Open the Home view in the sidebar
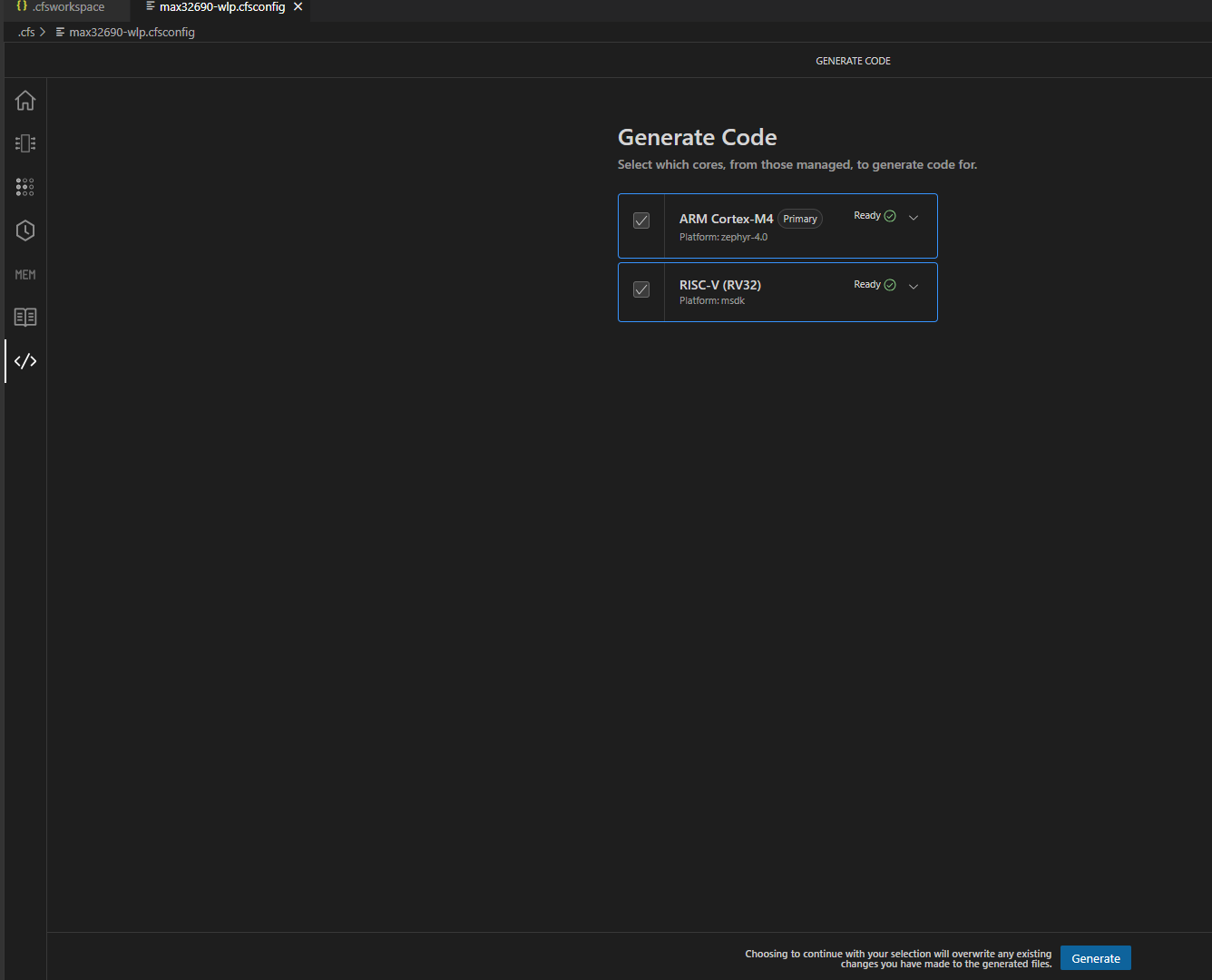 pos(24,101)
